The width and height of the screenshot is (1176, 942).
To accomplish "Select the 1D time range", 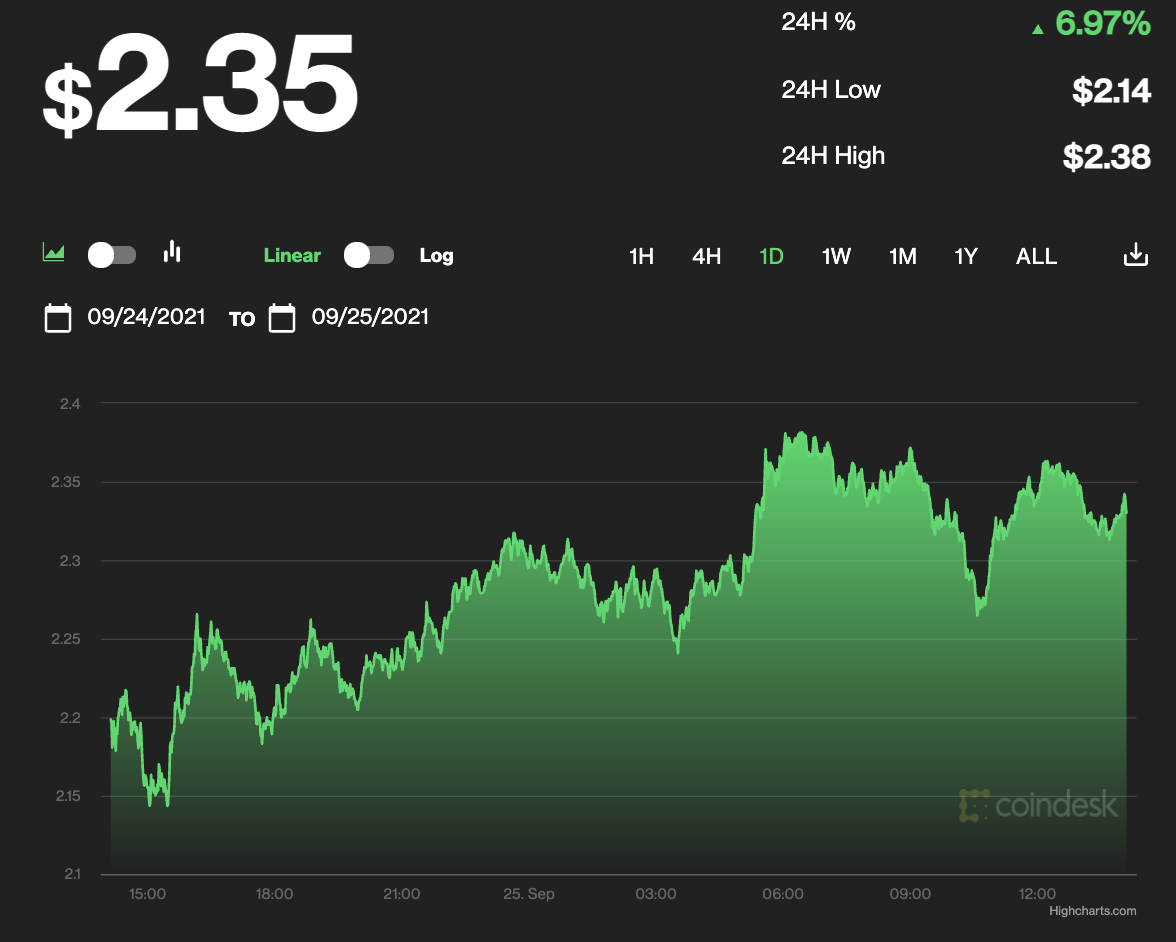I will click(x=771, y=256).
